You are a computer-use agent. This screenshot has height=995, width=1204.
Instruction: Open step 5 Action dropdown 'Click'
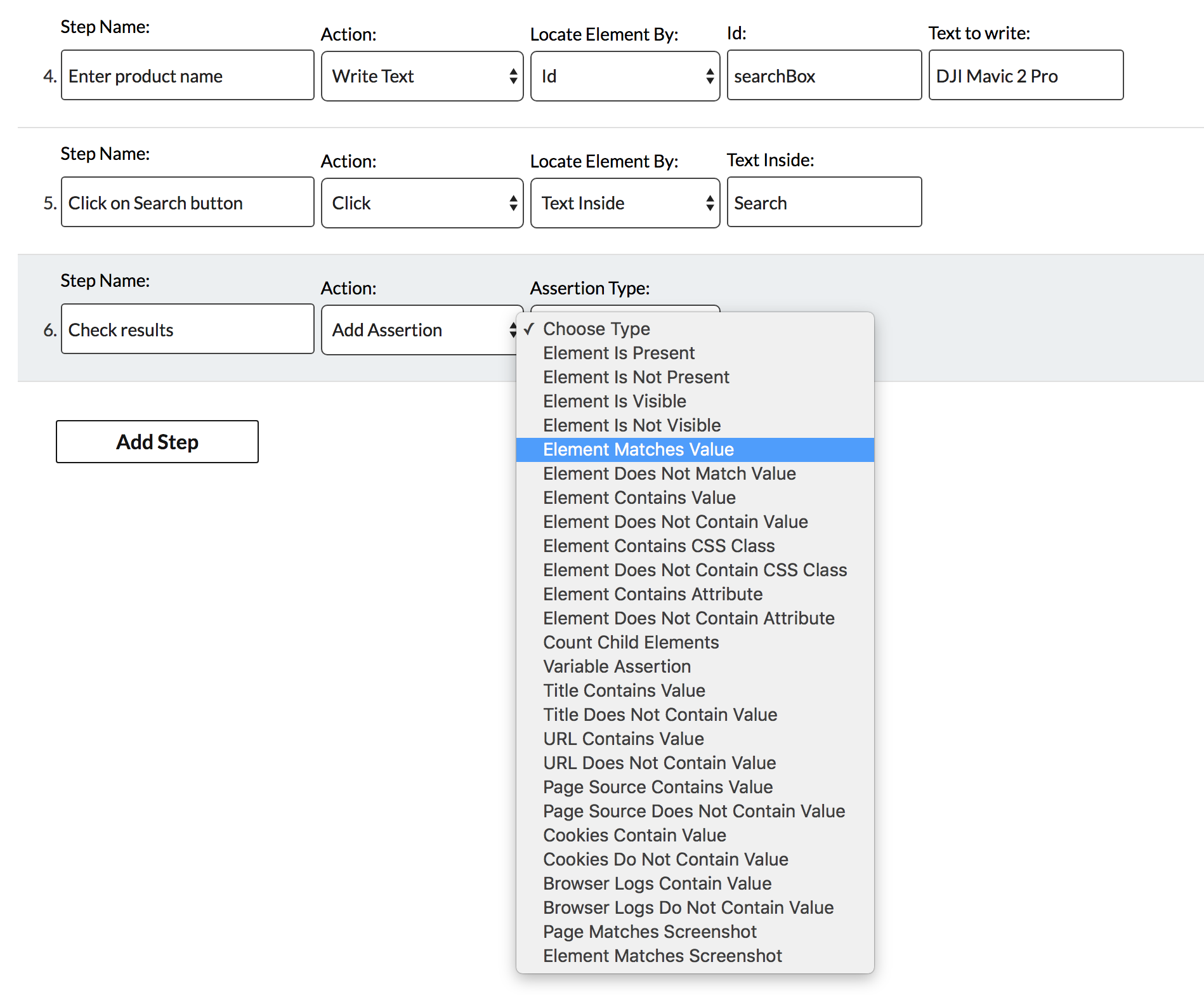422,203
